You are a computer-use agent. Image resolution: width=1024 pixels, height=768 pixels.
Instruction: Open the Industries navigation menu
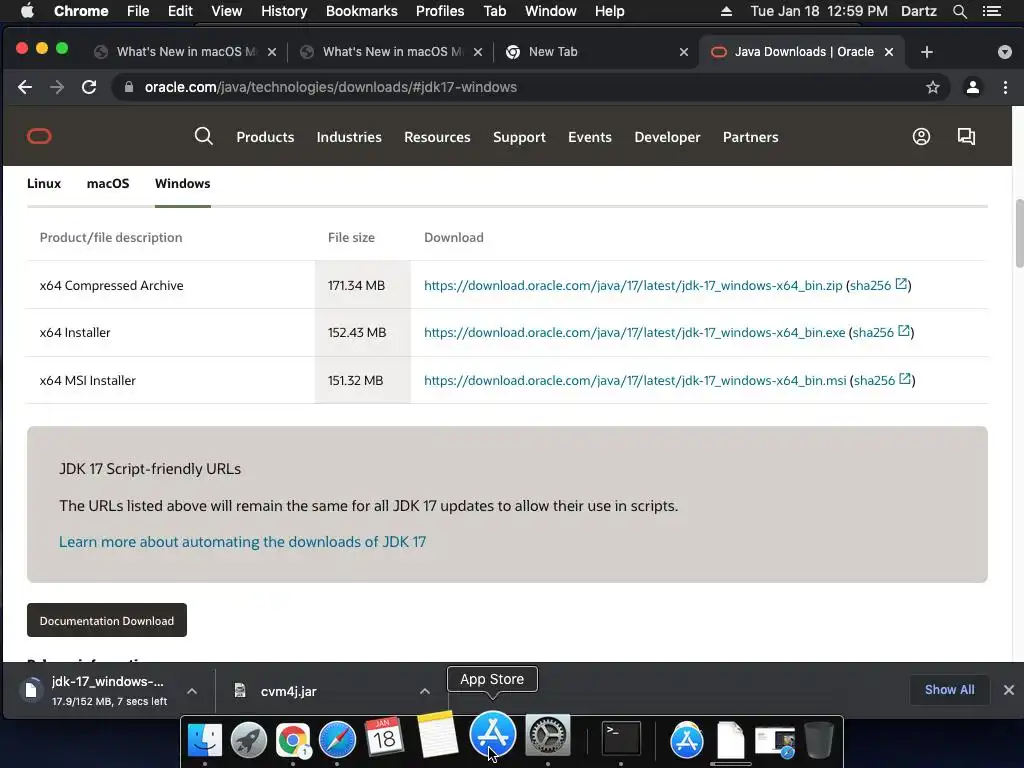click(349, 137)
